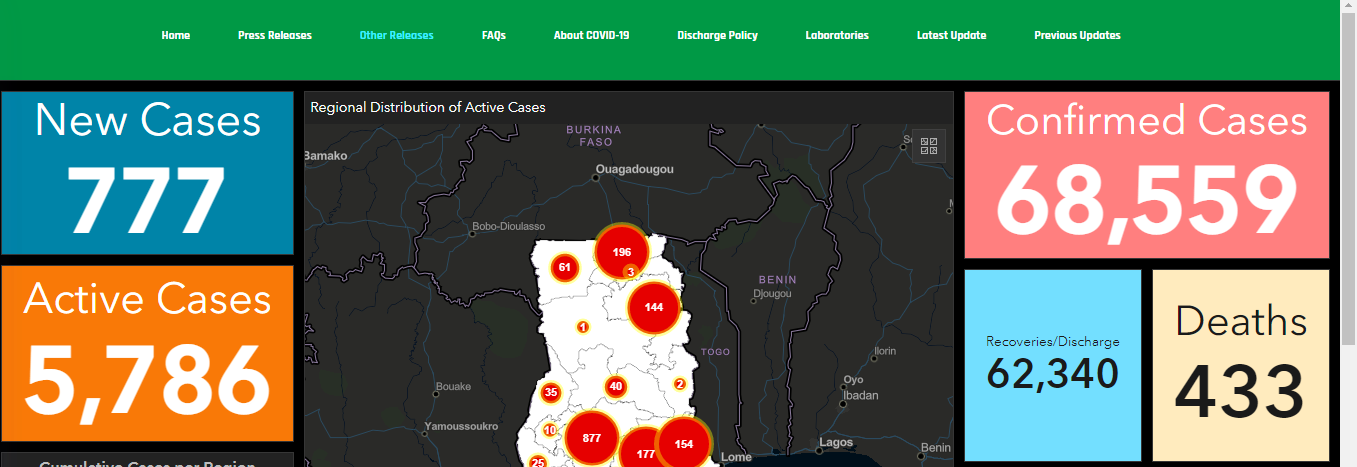Select the 196 active cases map marker

click(622, 251)
